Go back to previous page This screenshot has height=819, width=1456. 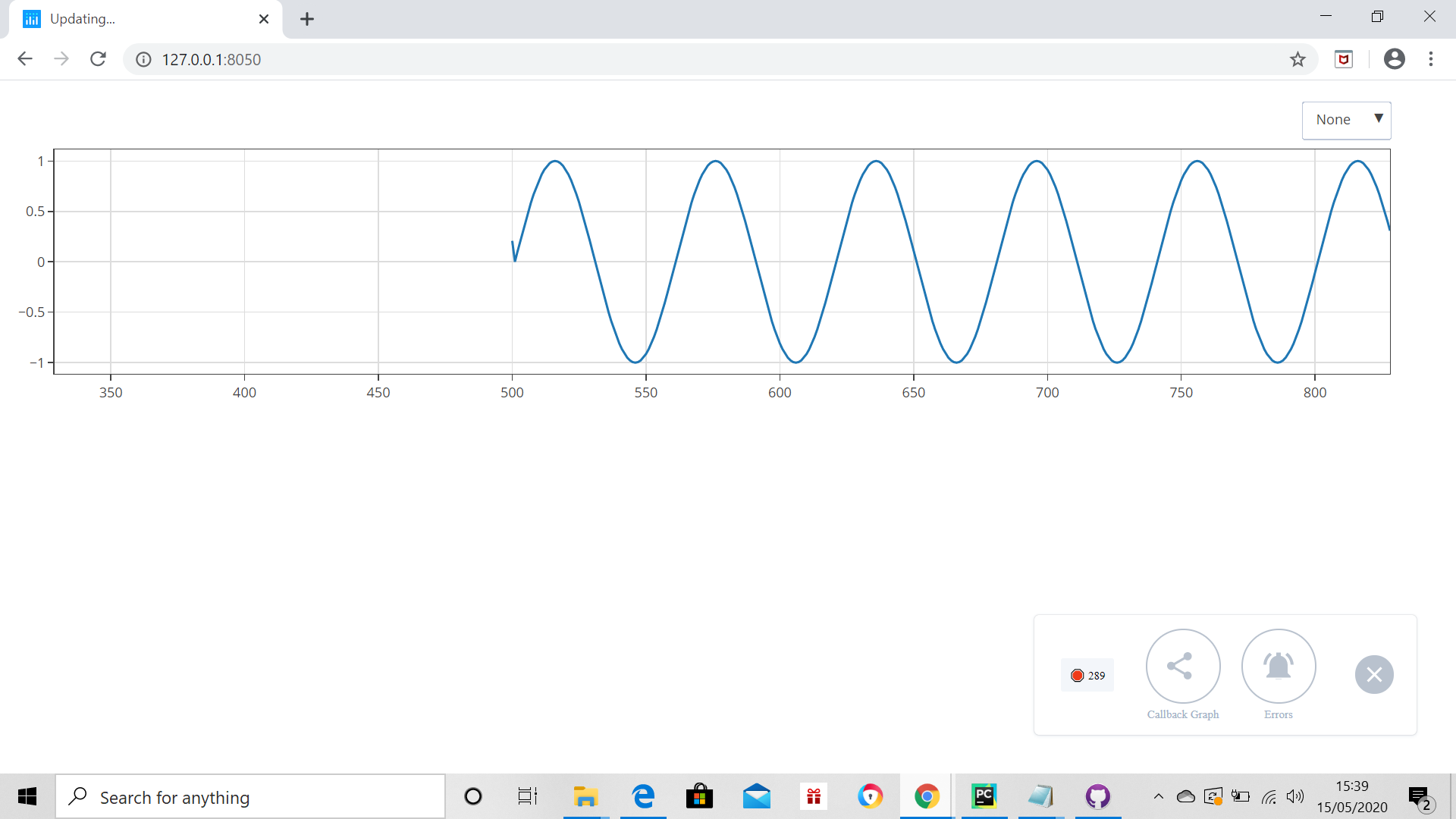pos(25,59)
